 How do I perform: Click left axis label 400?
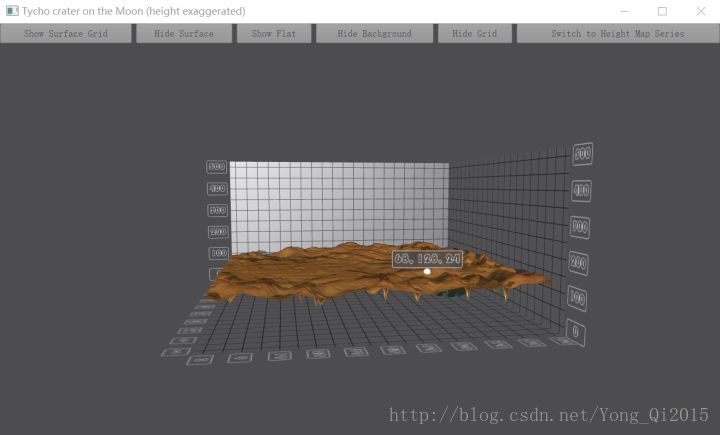[217, 188]
